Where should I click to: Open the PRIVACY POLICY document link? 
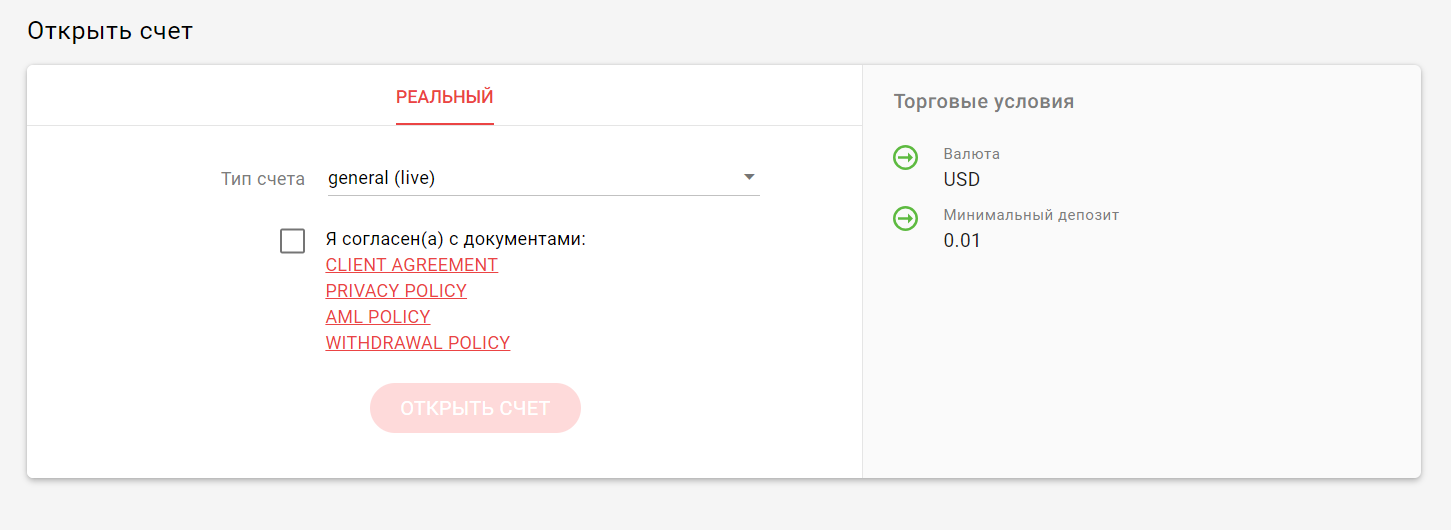[x=396, y=291]
